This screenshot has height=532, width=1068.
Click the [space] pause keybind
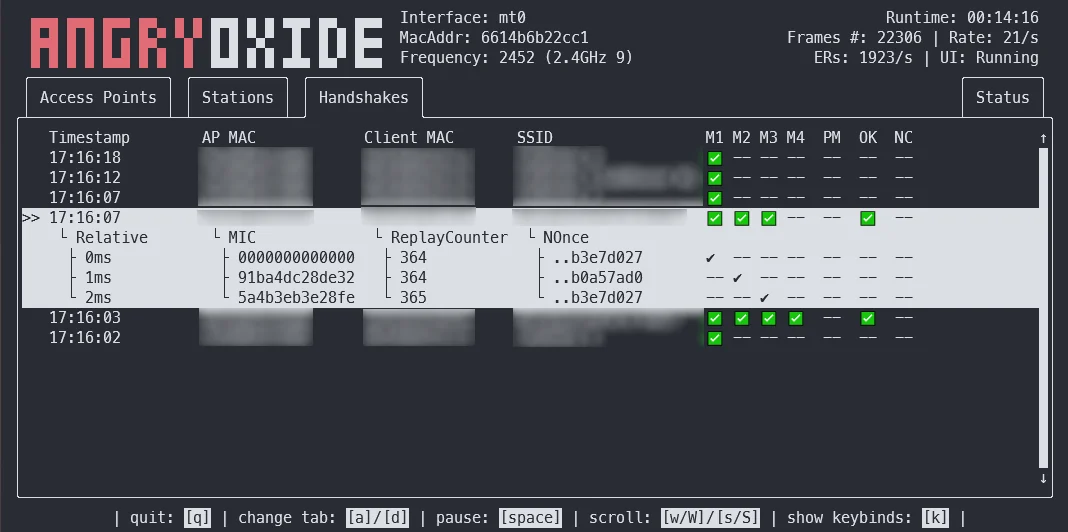click(530, 518)
